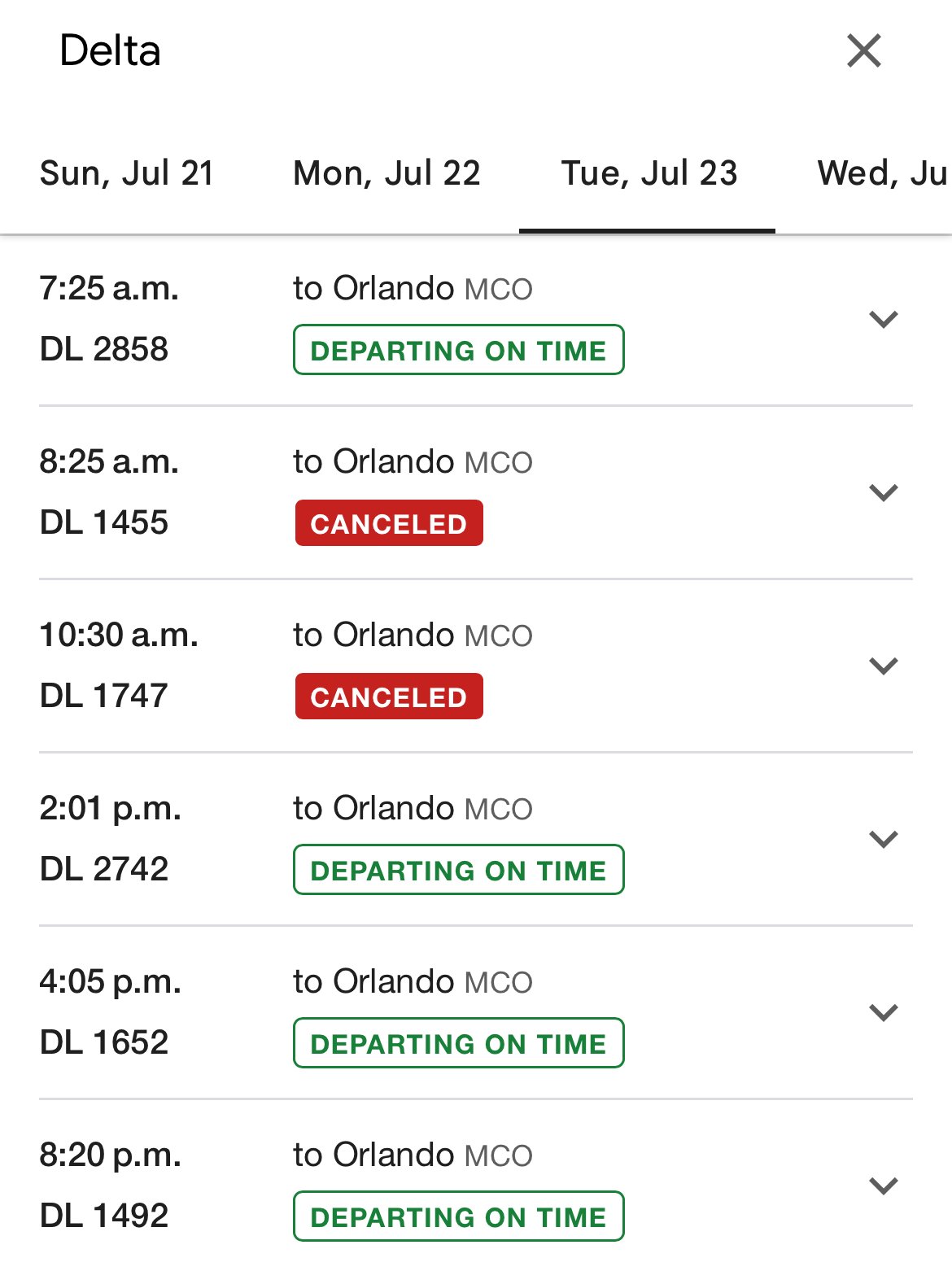Click the 10:30 a.m. departure time

click(x=119, y=635)
